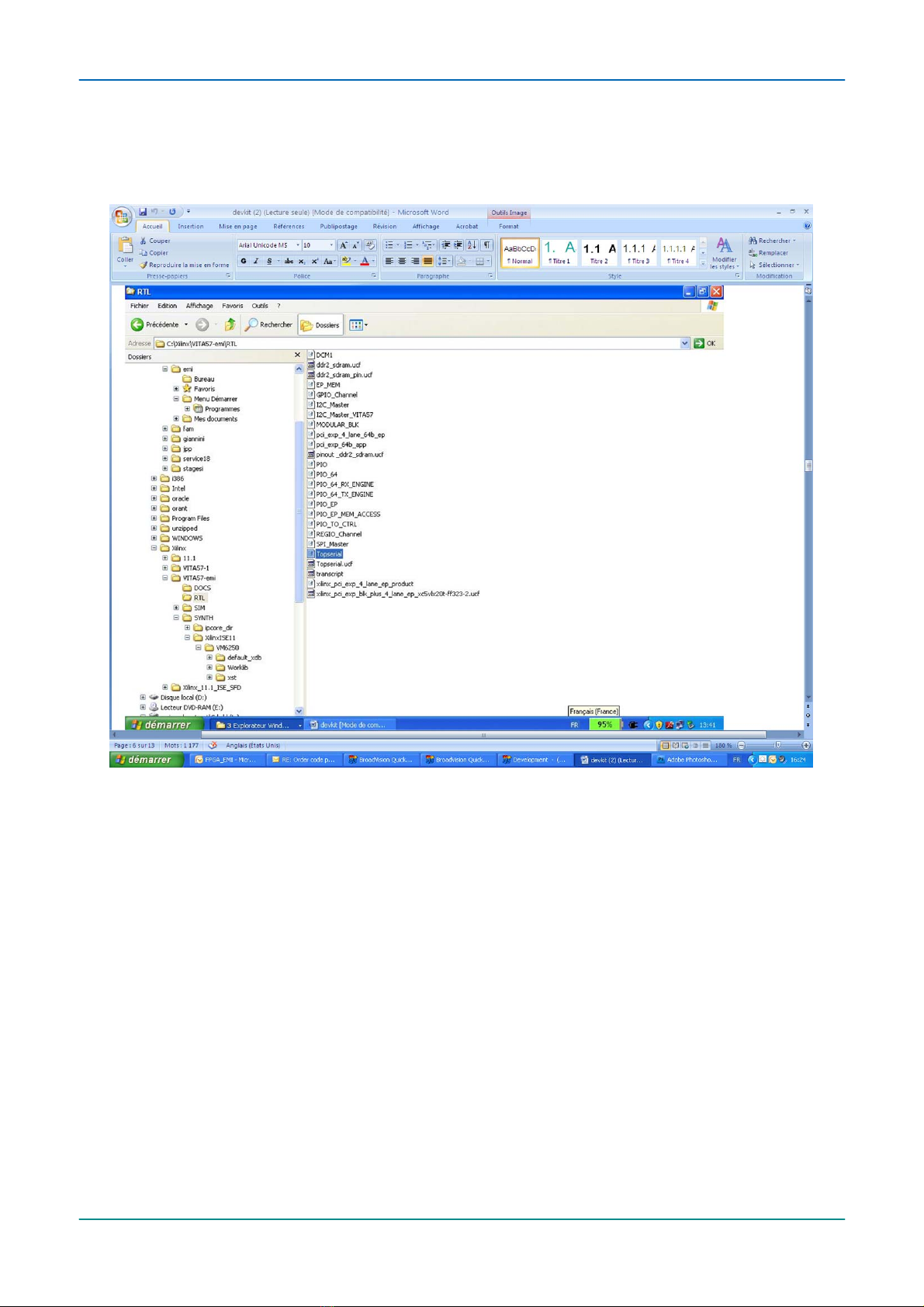This screenshot has width=924, height=1307.
Task: Align text left
Action: point(389,262)
